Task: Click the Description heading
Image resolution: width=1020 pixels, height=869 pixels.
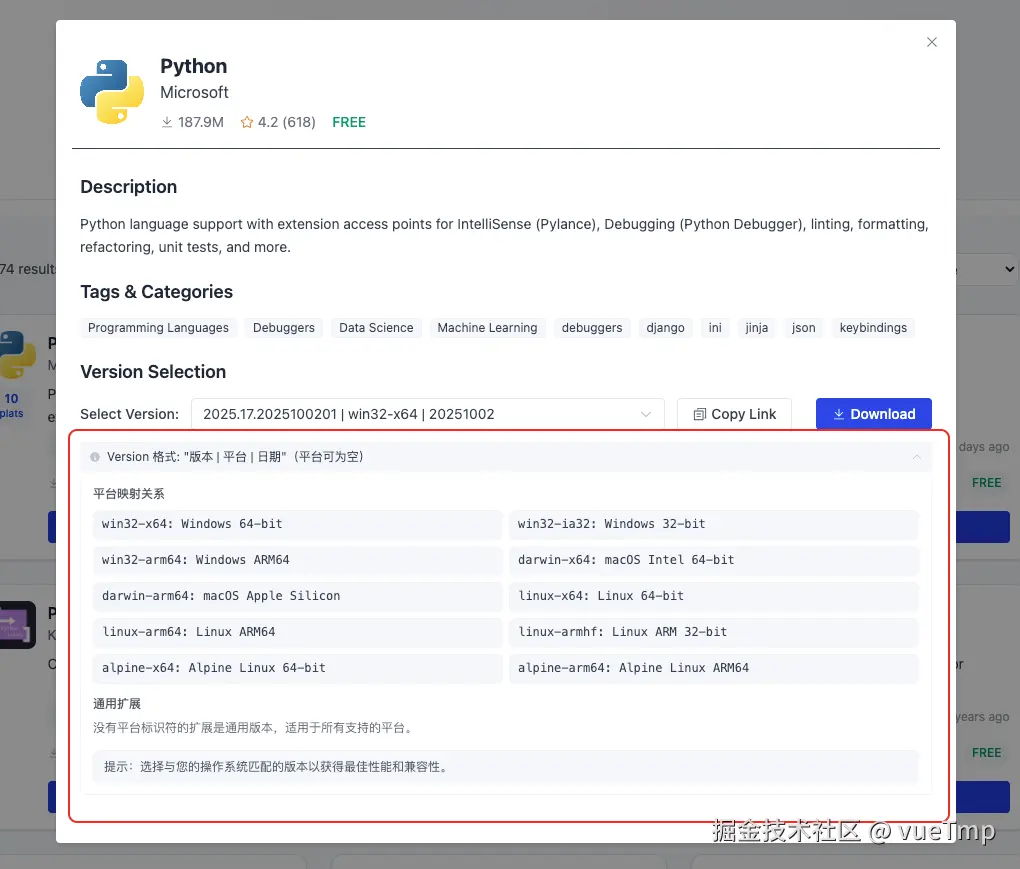Action: click(128, 187)
